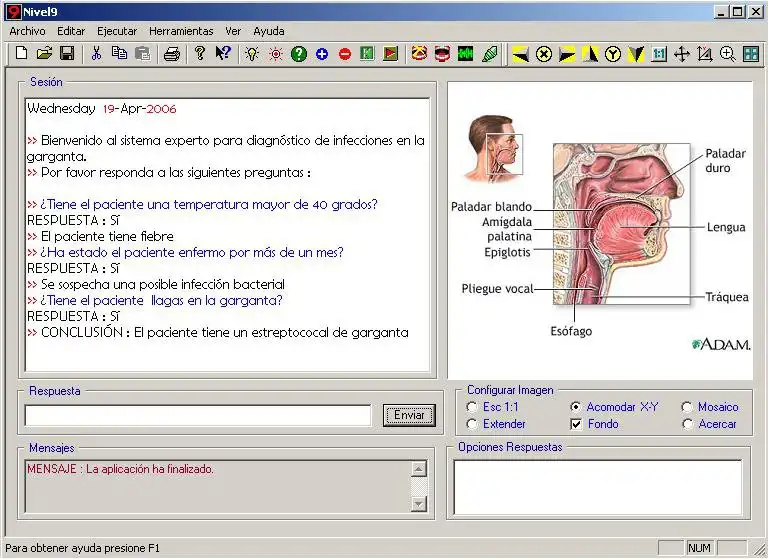Click the question mark About icon
Image resolution: width=768 pixels, height=559 pixels.
point(199,53)
